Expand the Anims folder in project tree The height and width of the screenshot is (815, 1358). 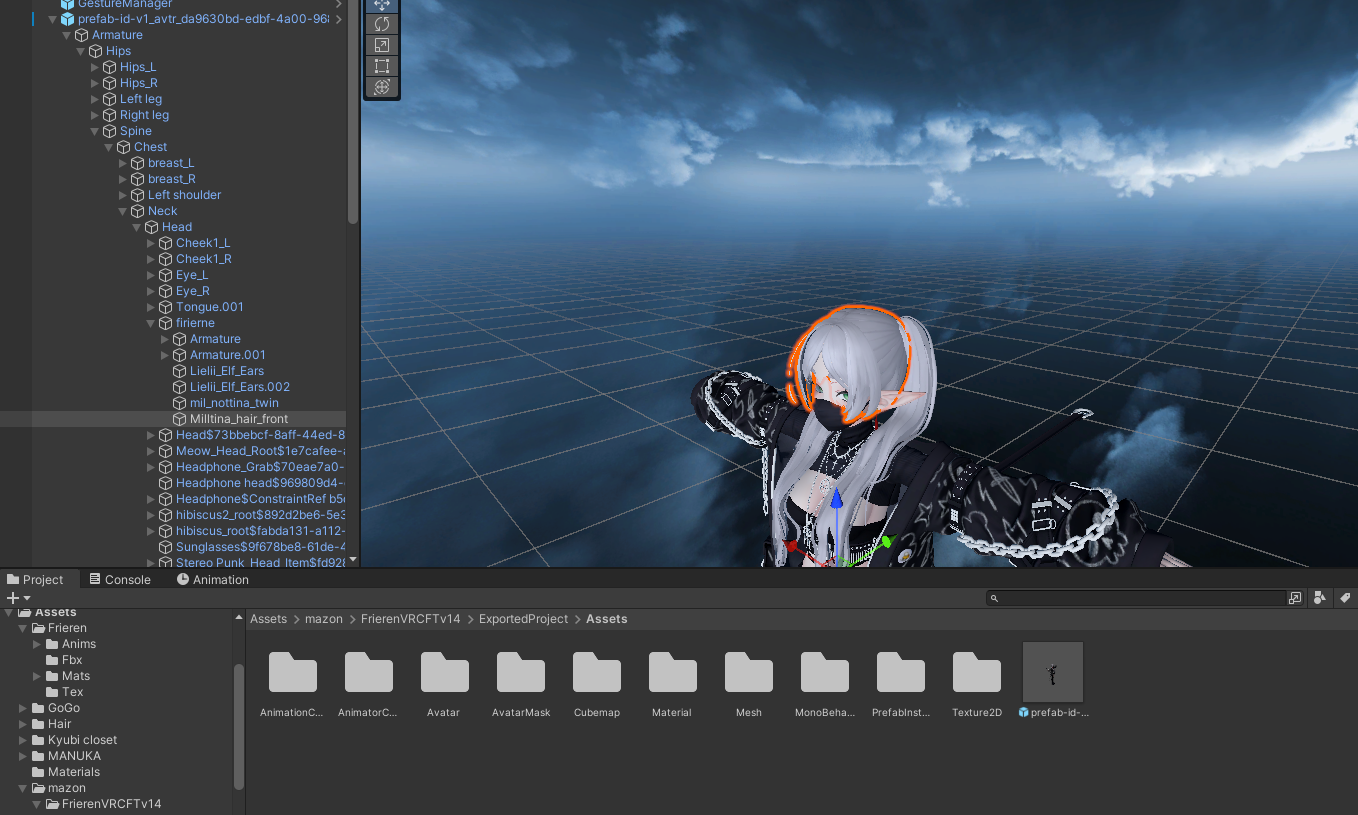pos(37,644)
